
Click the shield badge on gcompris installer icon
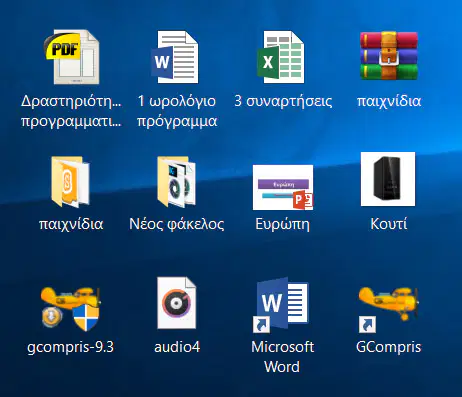coord(86,318)
